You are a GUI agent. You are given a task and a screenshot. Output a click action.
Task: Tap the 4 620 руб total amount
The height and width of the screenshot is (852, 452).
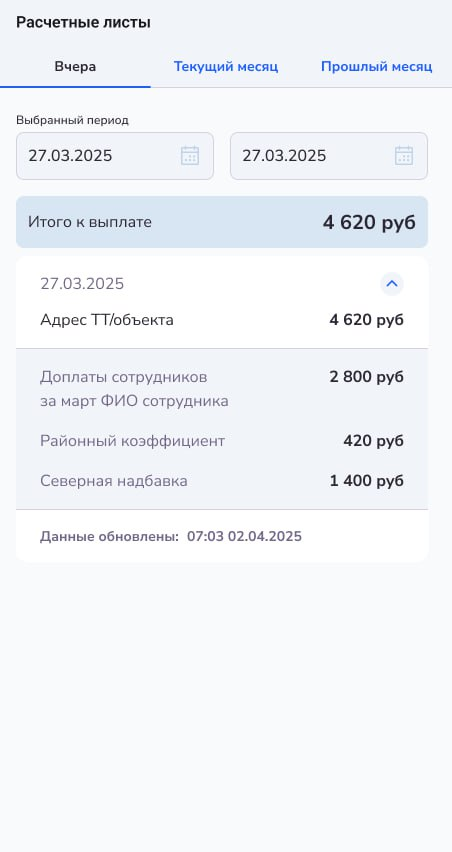point(369,222)
